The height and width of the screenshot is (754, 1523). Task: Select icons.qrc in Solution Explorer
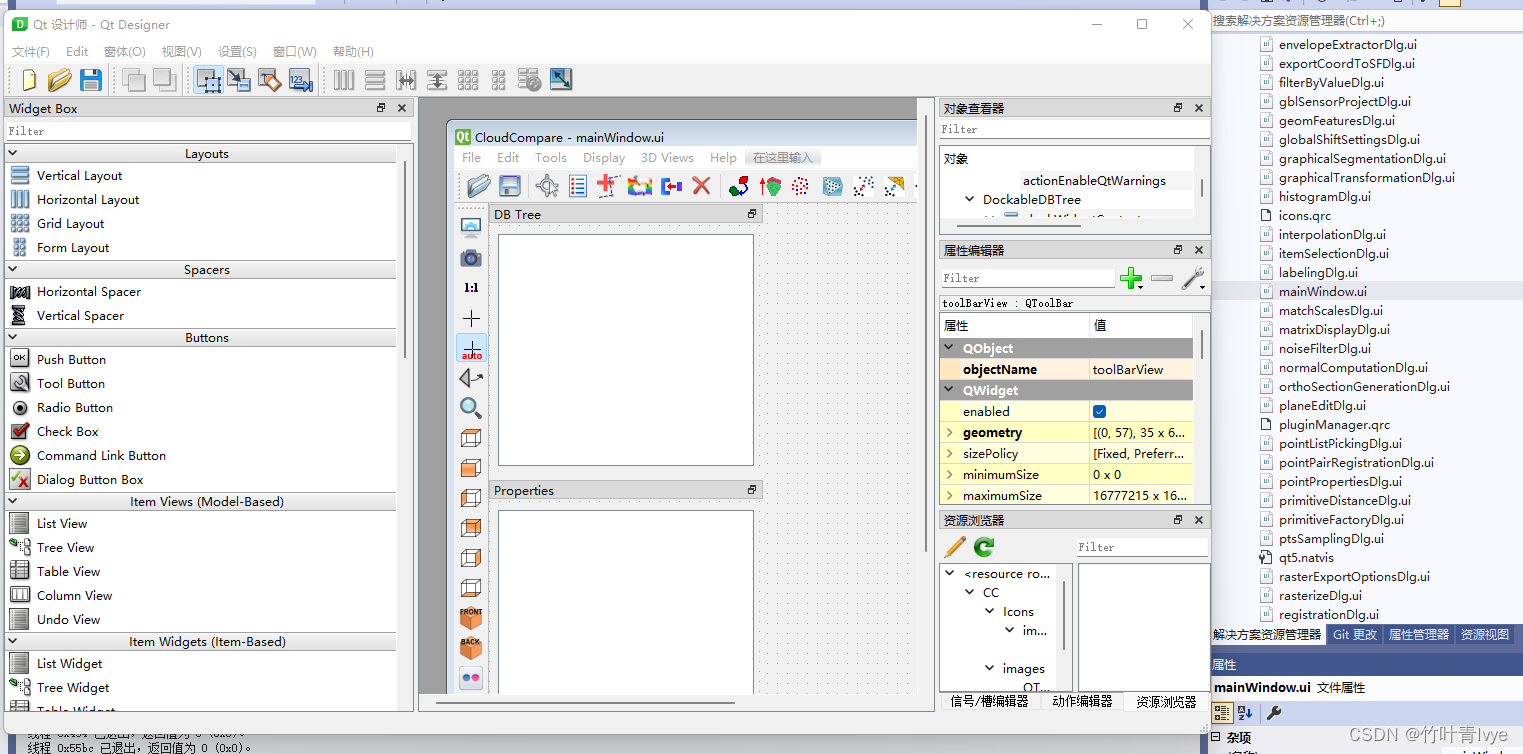(x=1304, y=216)
